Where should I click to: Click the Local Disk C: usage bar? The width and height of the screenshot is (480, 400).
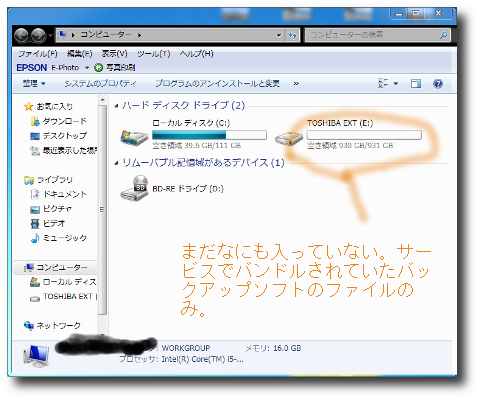tap(209, 135)
